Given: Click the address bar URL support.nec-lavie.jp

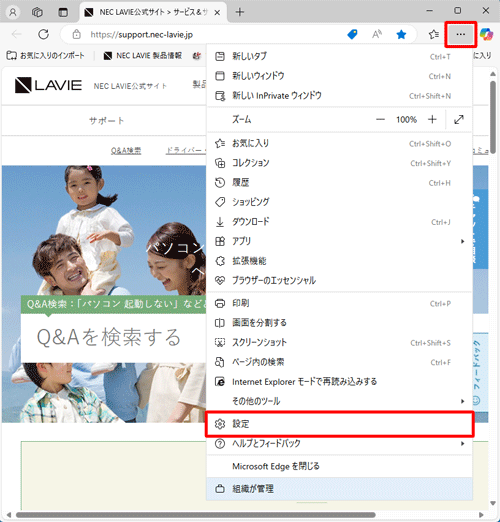Looking at the screenshot, I should [x=142, y=35].
